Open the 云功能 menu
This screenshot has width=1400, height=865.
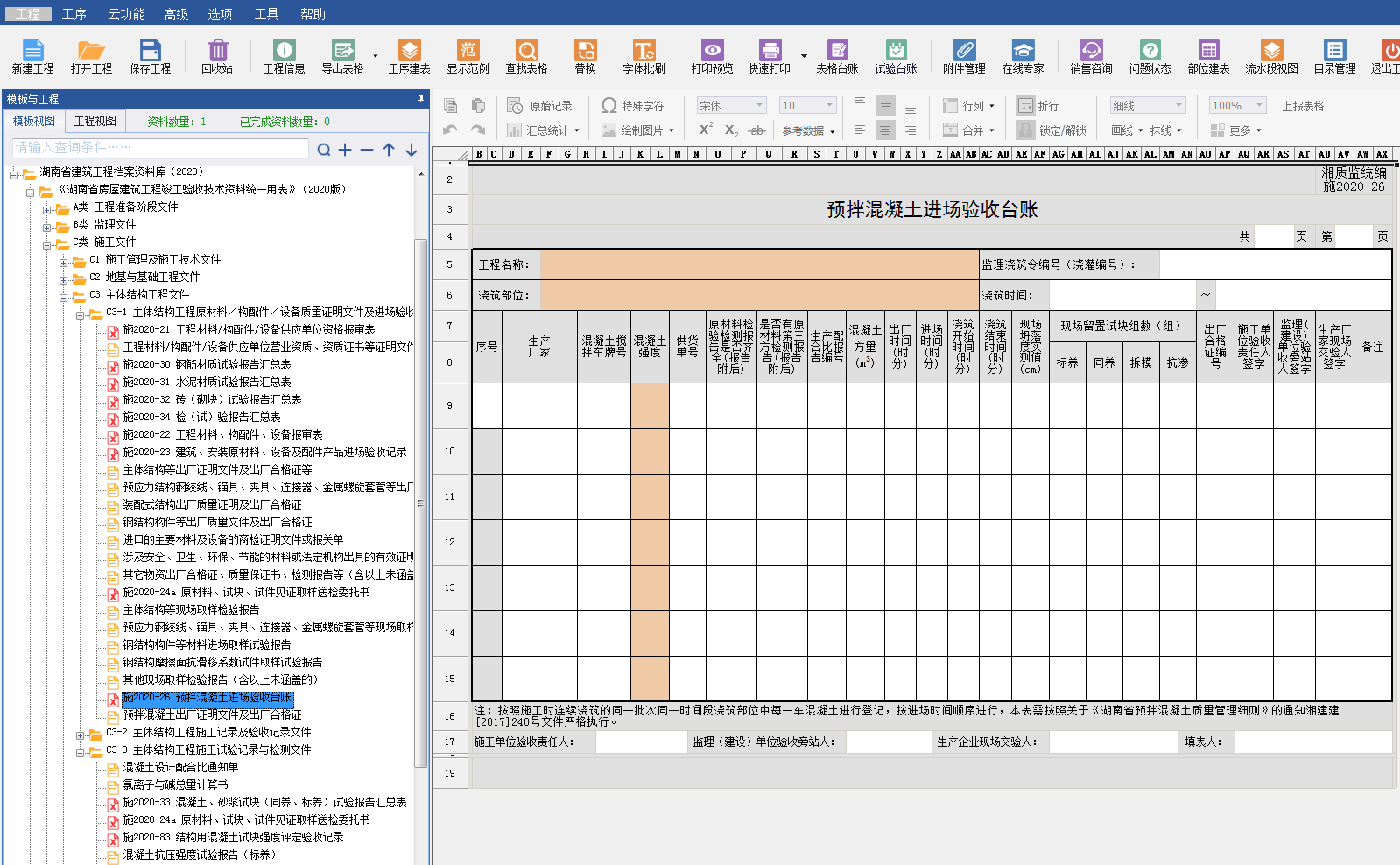coord(126,14)
